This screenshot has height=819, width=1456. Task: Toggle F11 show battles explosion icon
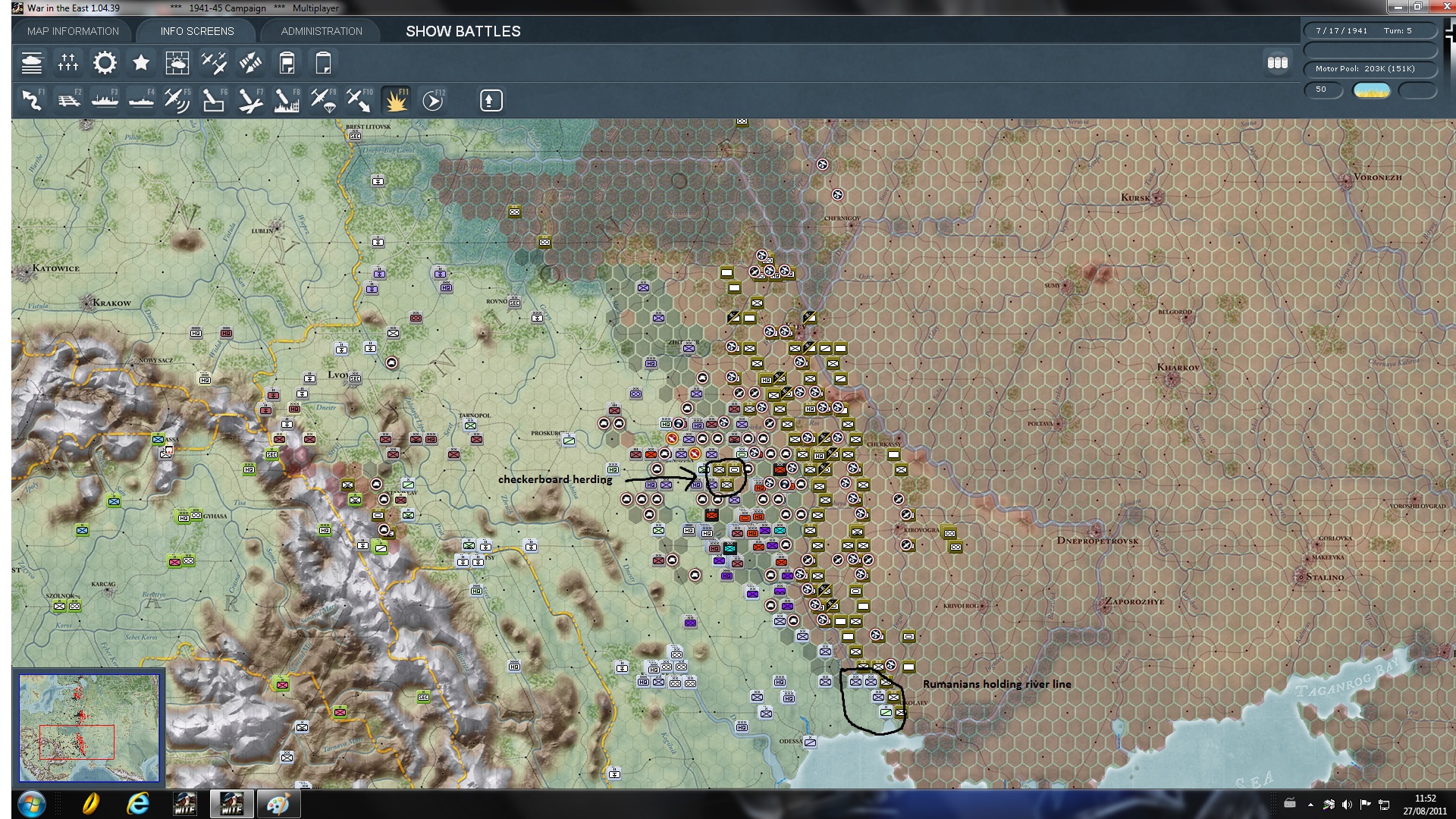[x=396, y=100]
